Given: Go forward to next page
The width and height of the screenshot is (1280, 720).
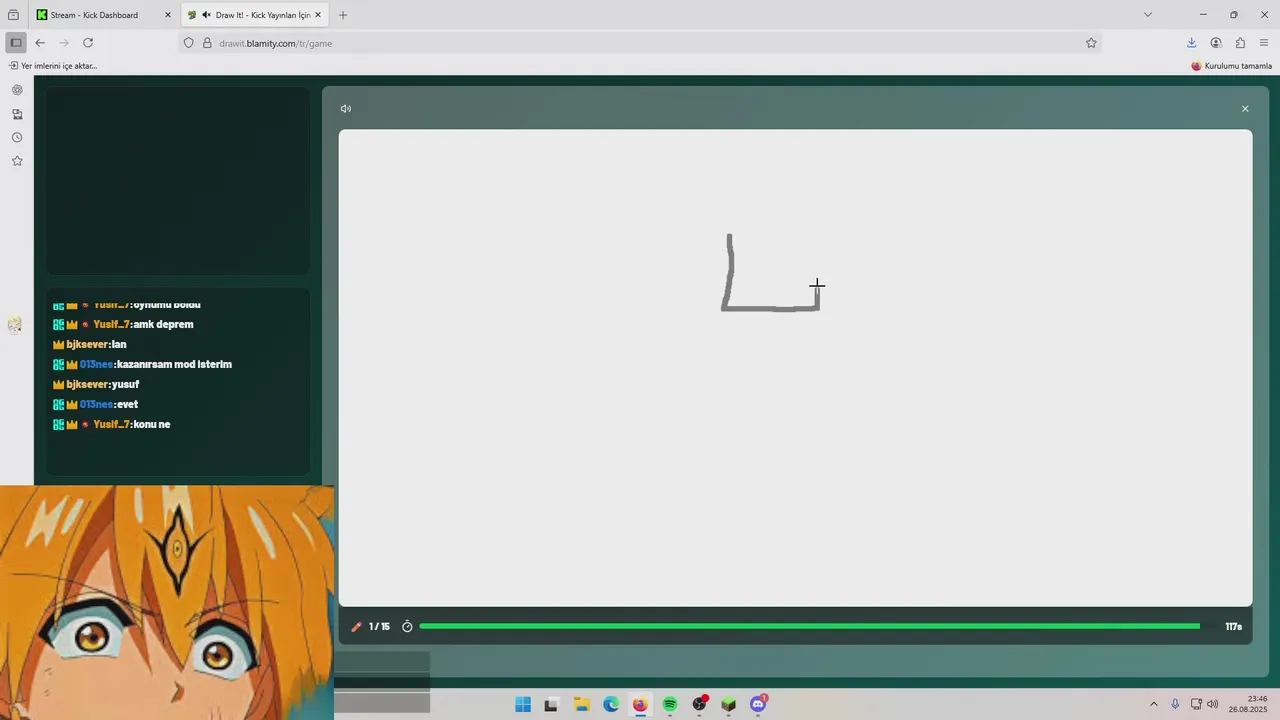Looking at the screenshot, I should click(x=64, y=43).
